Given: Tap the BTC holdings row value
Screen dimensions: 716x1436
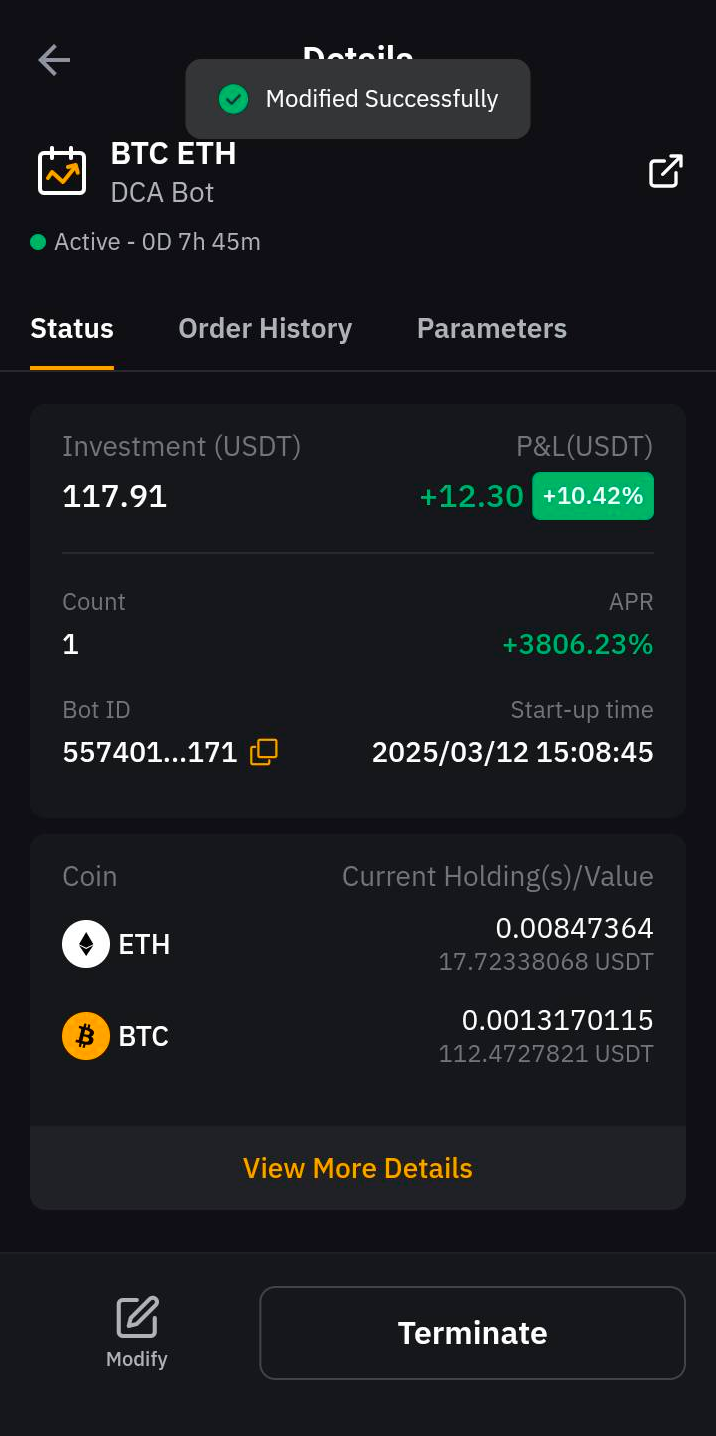Looking at the screenshot, I should (557, 1021).
